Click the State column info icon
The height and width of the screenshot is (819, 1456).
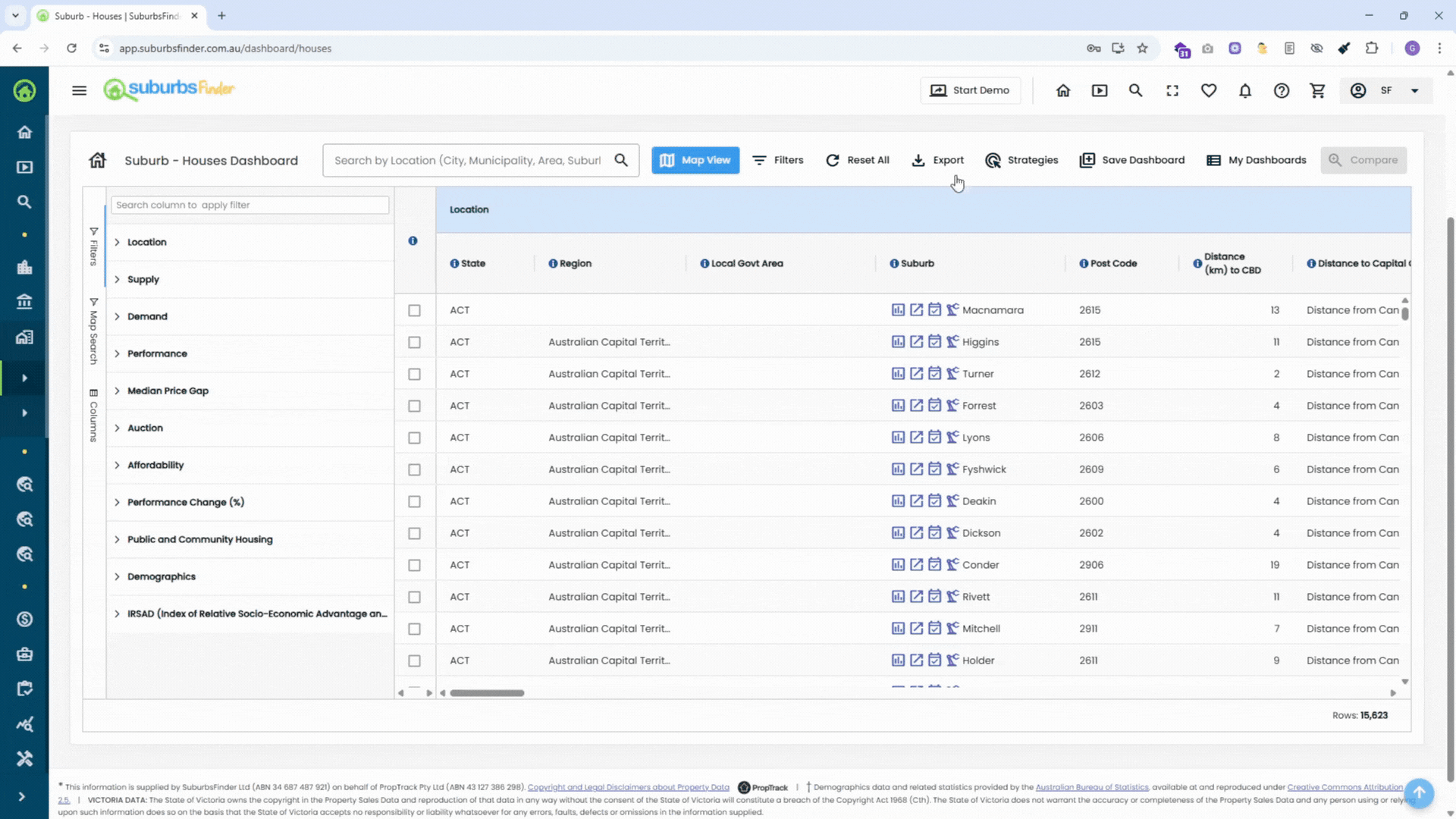point(454,263)
